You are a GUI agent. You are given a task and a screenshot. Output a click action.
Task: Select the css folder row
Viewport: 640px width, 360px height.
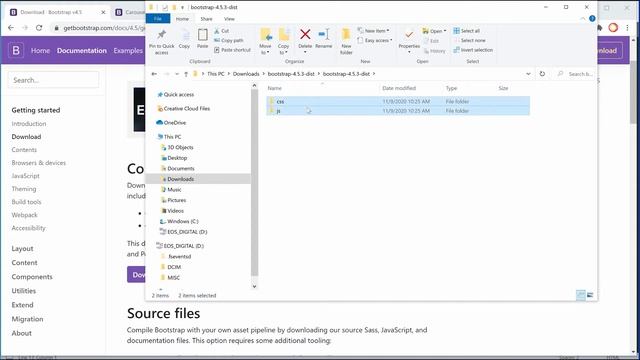pyautogui.click(x=398, y=101)
